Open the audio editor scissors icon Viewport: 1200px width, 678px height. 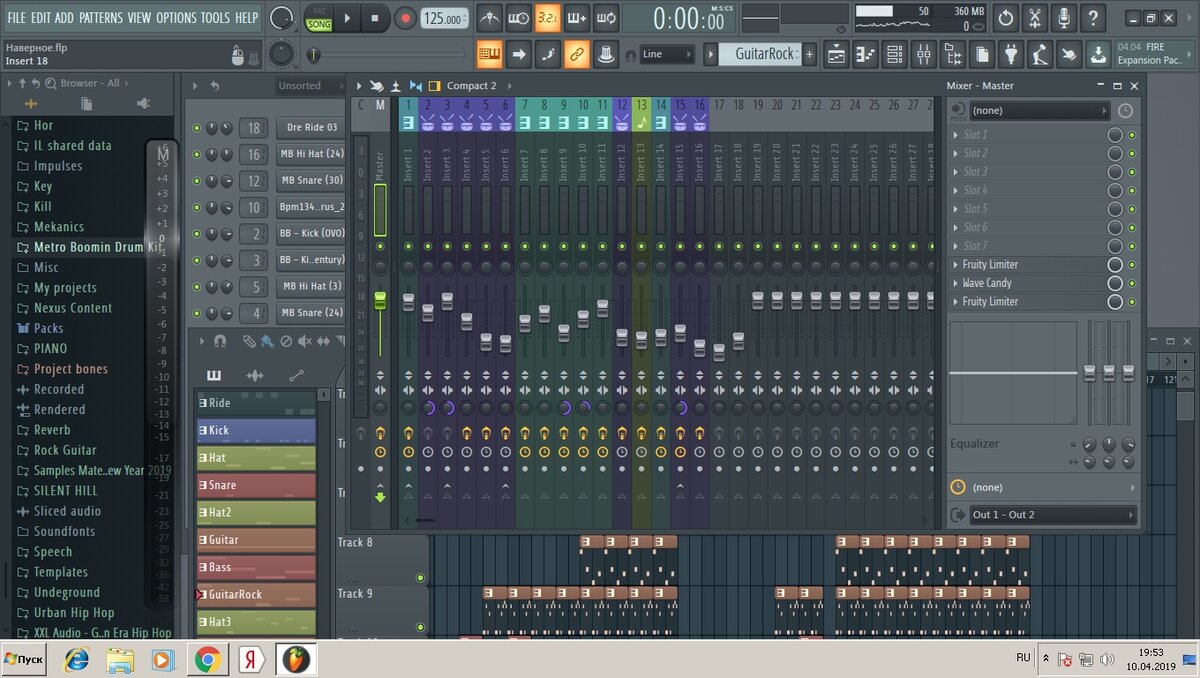pyautogui.click(x=1035, y=17)
